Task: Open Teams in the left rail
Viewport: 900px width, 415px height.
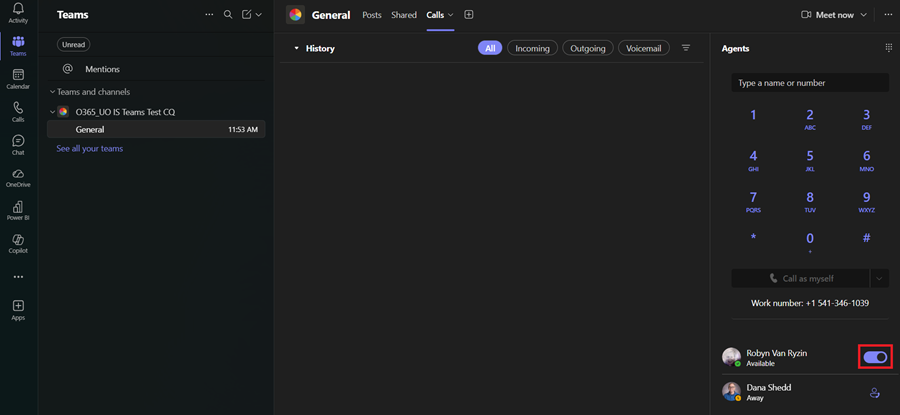Action: point(18,46)
